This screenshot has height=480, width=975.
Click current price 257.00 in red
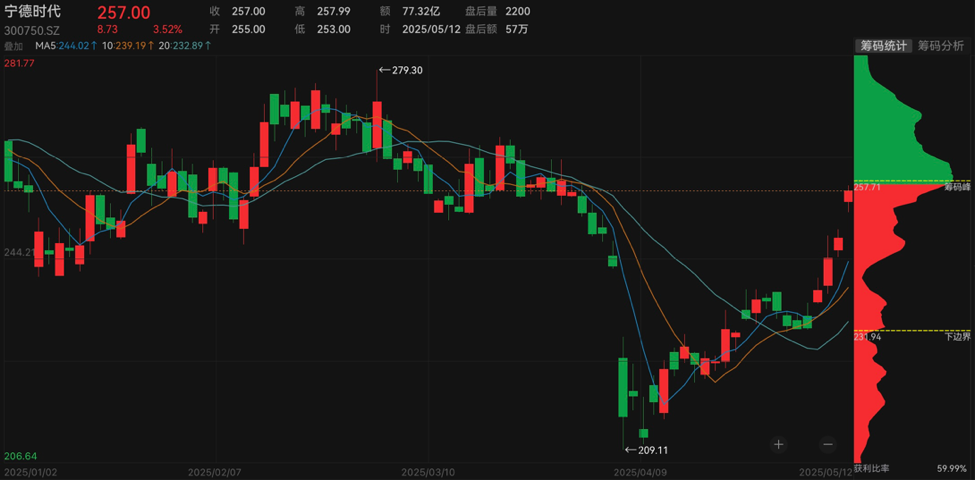(x=124, y=12)
